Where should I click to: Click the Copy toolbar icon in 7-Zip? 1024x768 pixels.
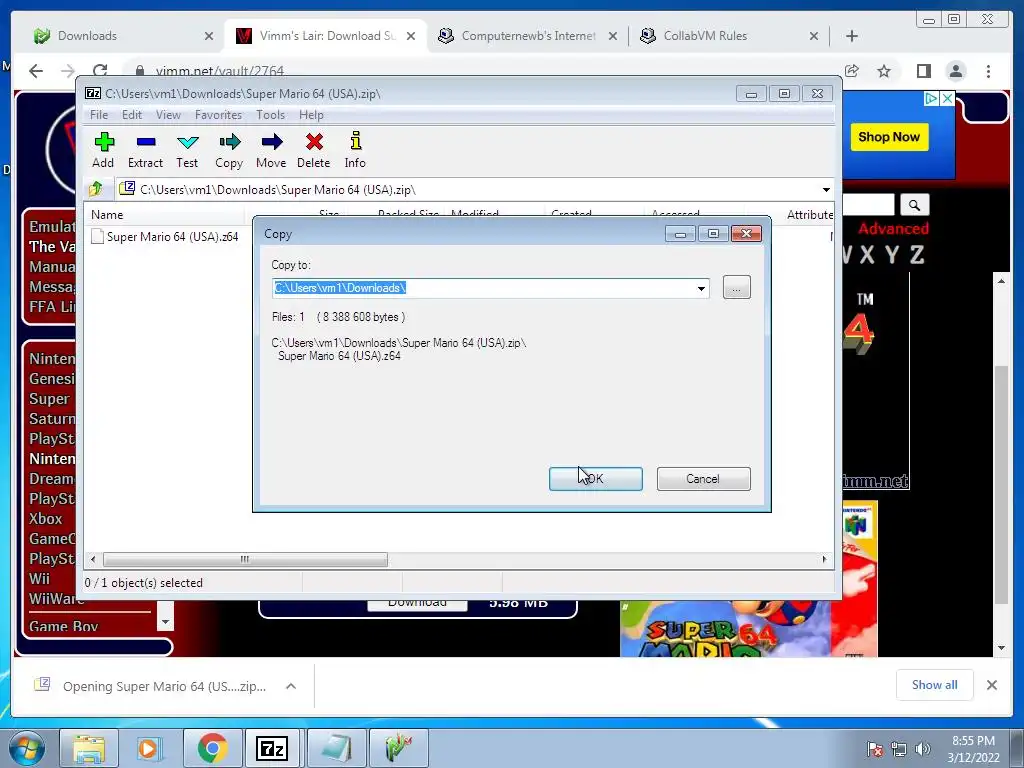point(229,150)
